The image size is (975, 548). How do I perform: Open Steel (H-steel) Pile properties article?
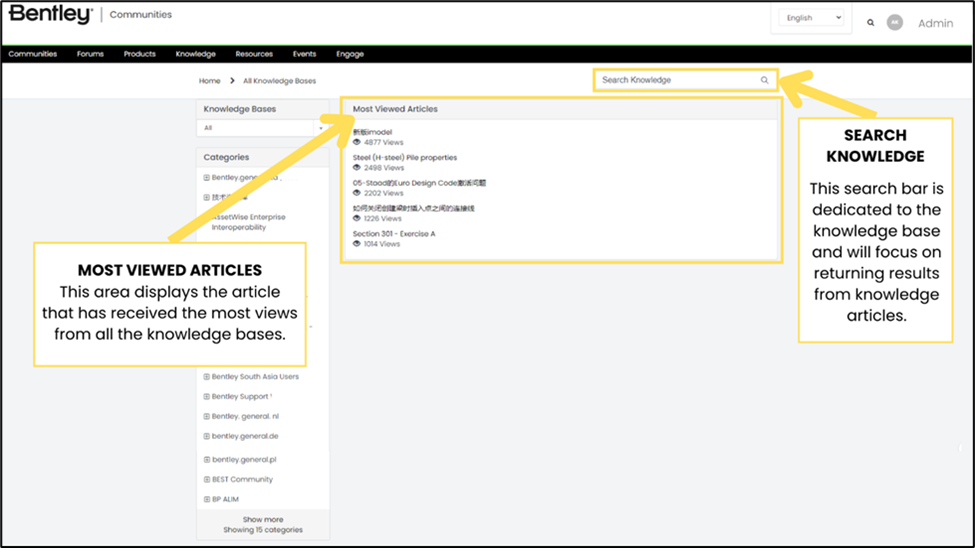pos(405,157)
